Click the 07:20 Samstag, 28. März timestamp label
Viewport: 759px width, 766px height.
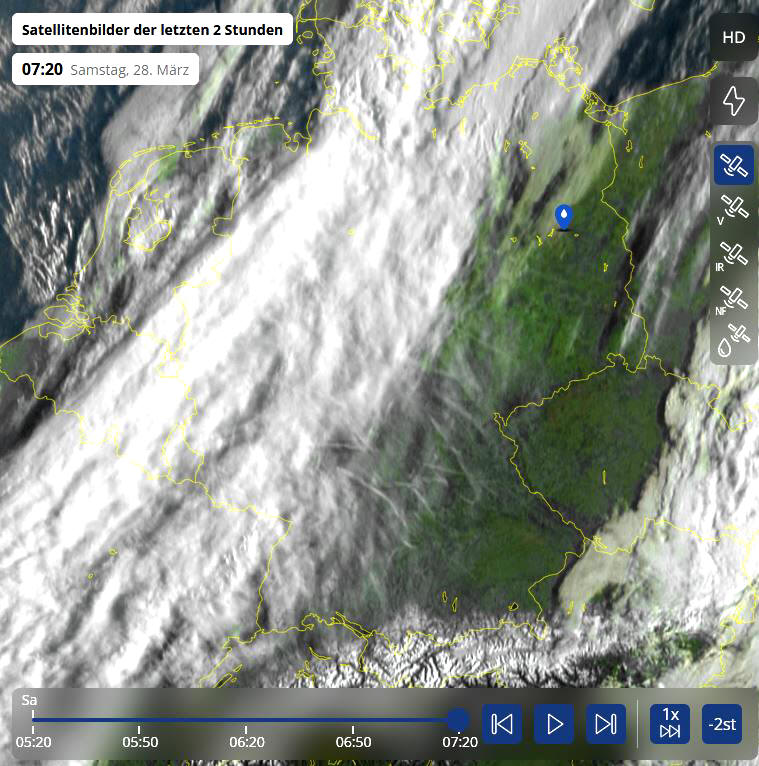click(x=105, y=70)
